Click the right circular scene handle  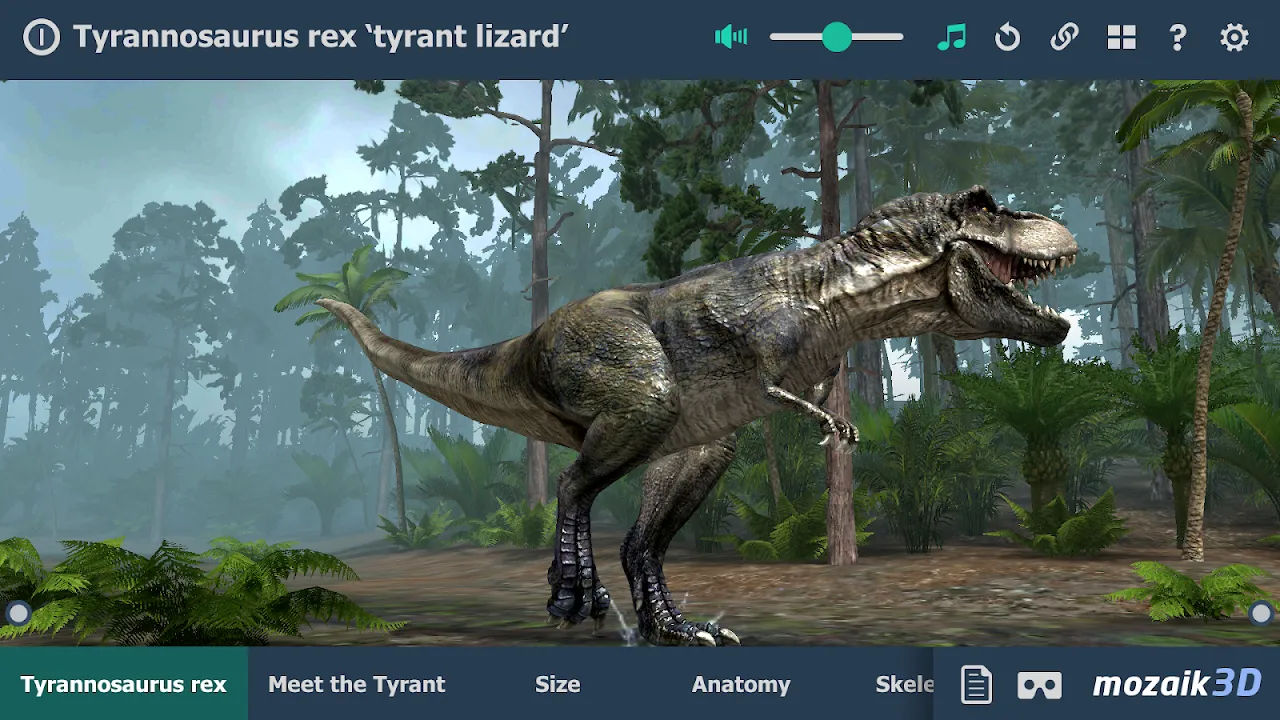(1261, 613)
